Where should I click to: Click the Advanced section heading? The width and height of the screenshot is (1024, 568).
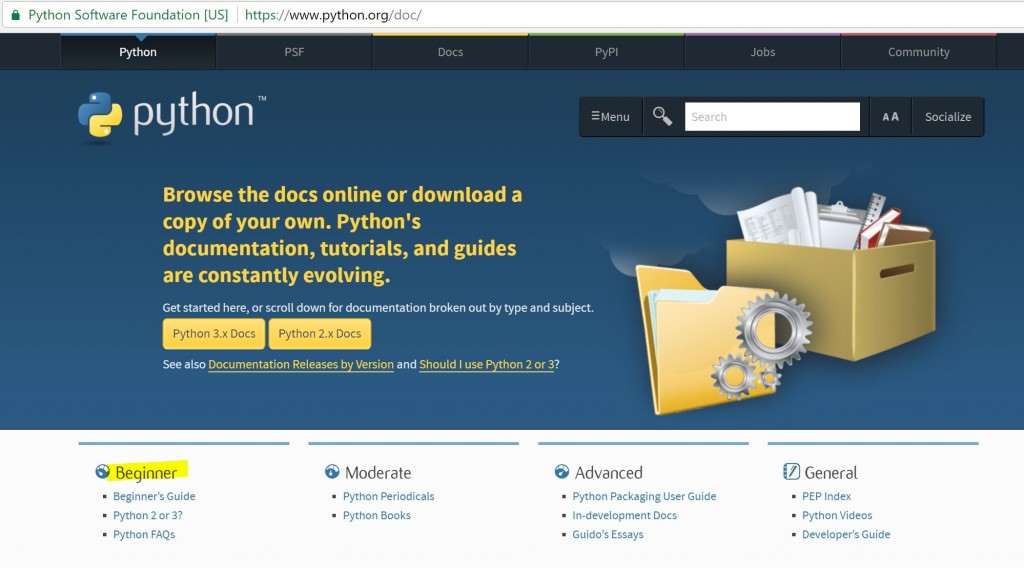click(609, 472)
